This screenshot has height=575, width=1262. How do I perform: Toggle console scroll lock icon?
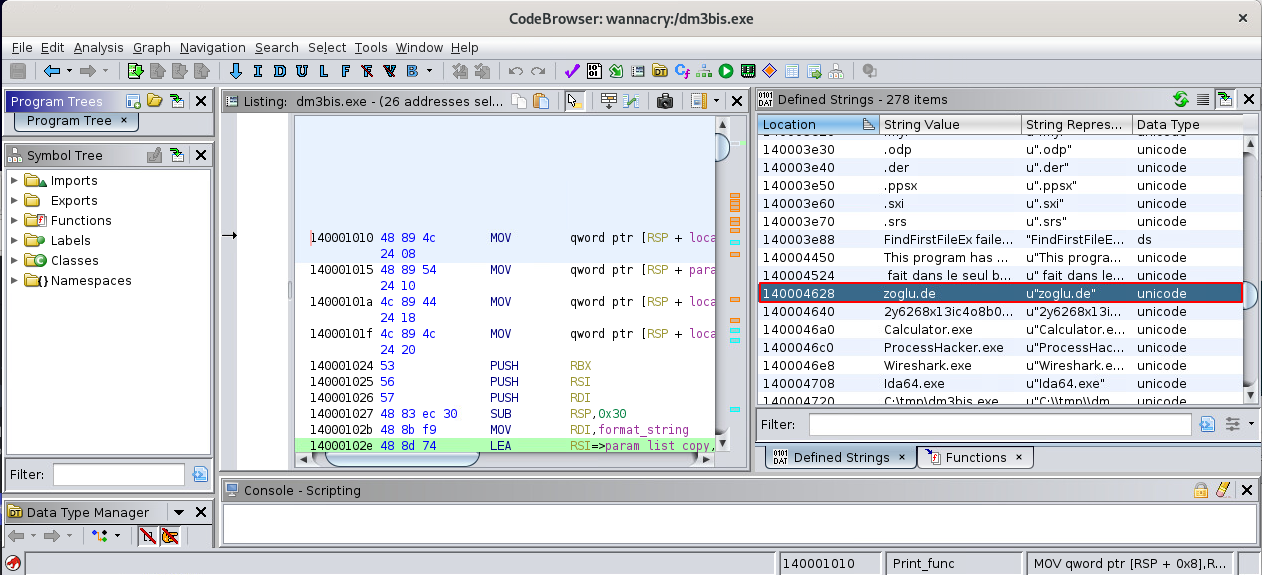pos(1200,490)
